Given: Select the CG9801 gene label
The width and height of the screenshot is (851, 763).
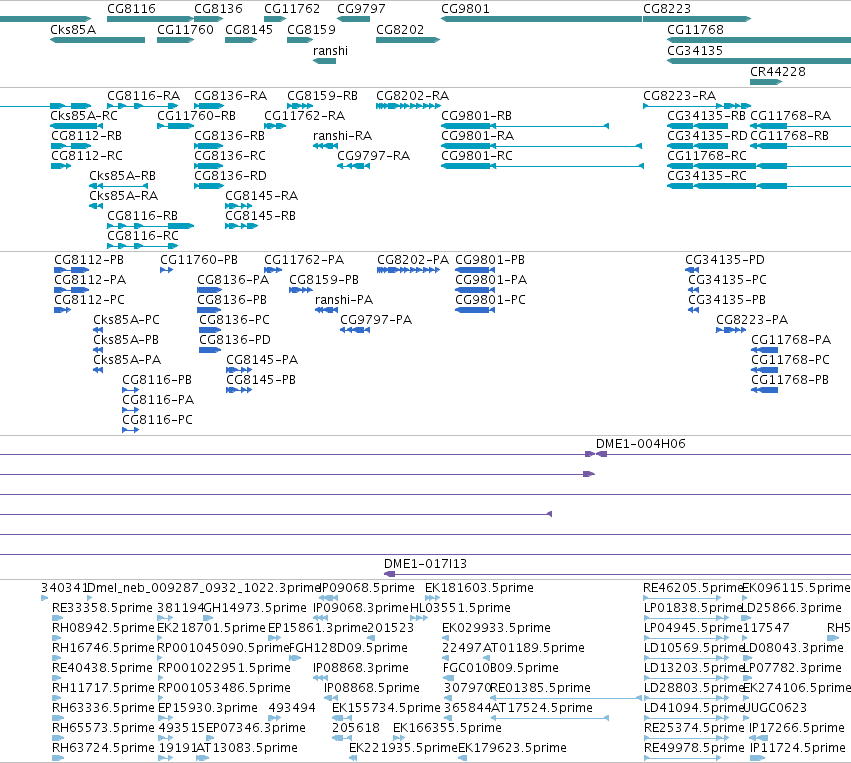Looking at the screenshot, I should 465,9.
